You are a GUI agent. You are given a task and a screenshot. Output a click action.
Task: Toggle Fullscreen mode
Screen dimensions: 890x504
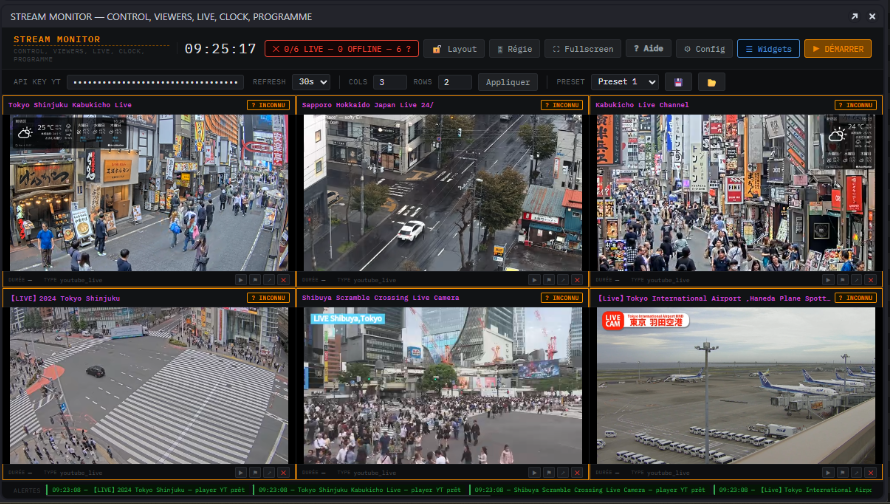pyautogui.click(x=582, y=49)
